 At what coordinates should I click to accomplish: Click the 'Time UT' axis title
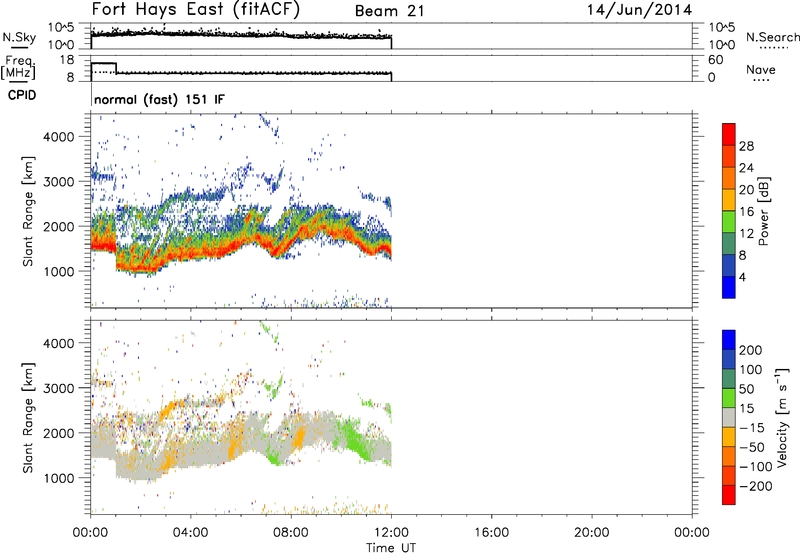[x=391, y=548]
